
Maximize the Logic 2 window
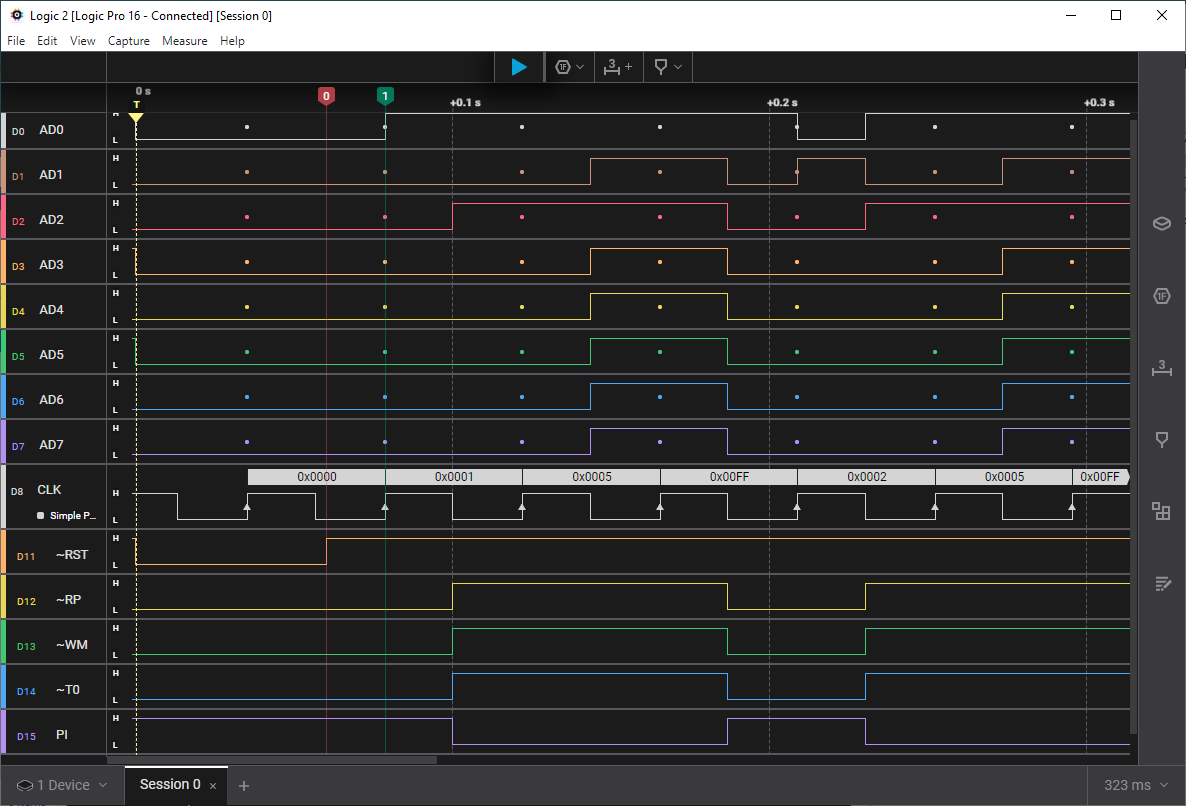(1116, 15)
